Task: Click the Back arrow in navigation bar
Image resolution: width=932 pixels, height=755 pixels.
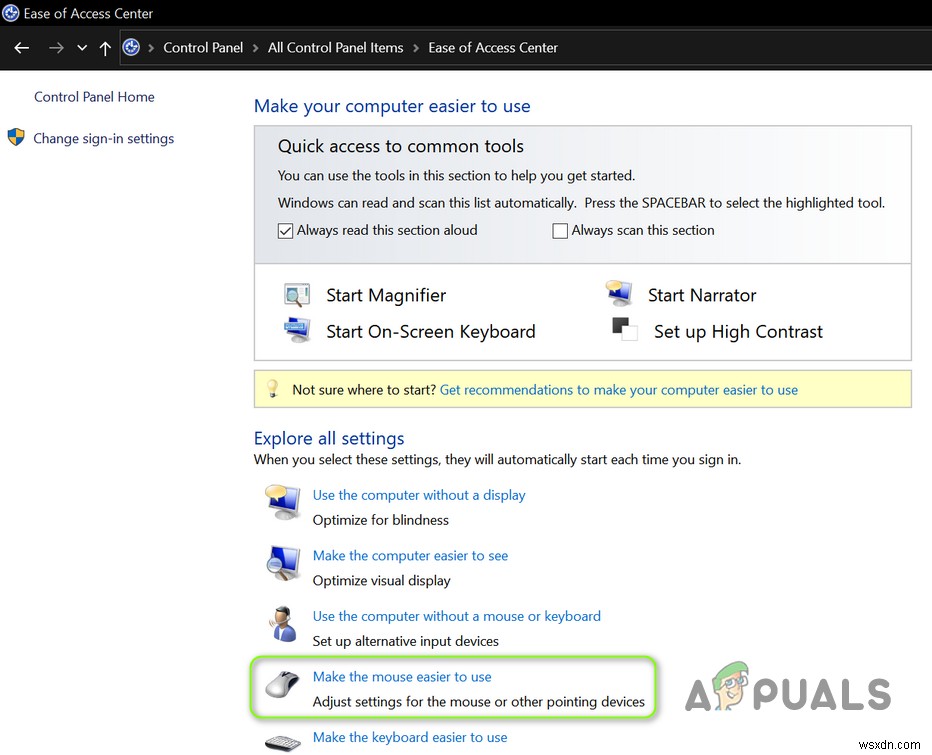Action: click(x=22, y=48)
